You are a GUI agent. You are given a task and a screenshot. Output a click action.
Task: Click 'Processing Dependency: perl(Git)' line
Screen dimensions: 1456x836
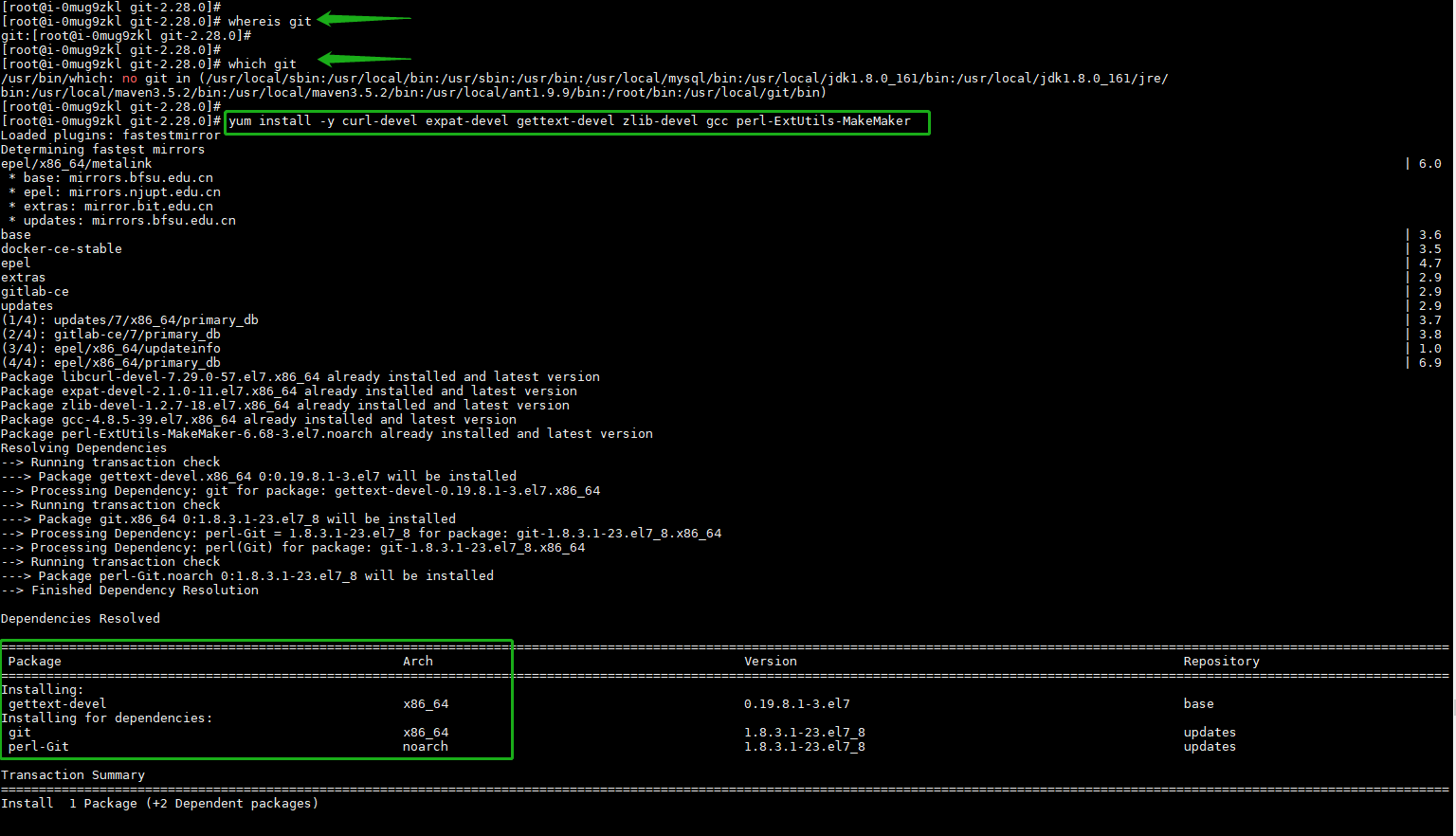293,548
